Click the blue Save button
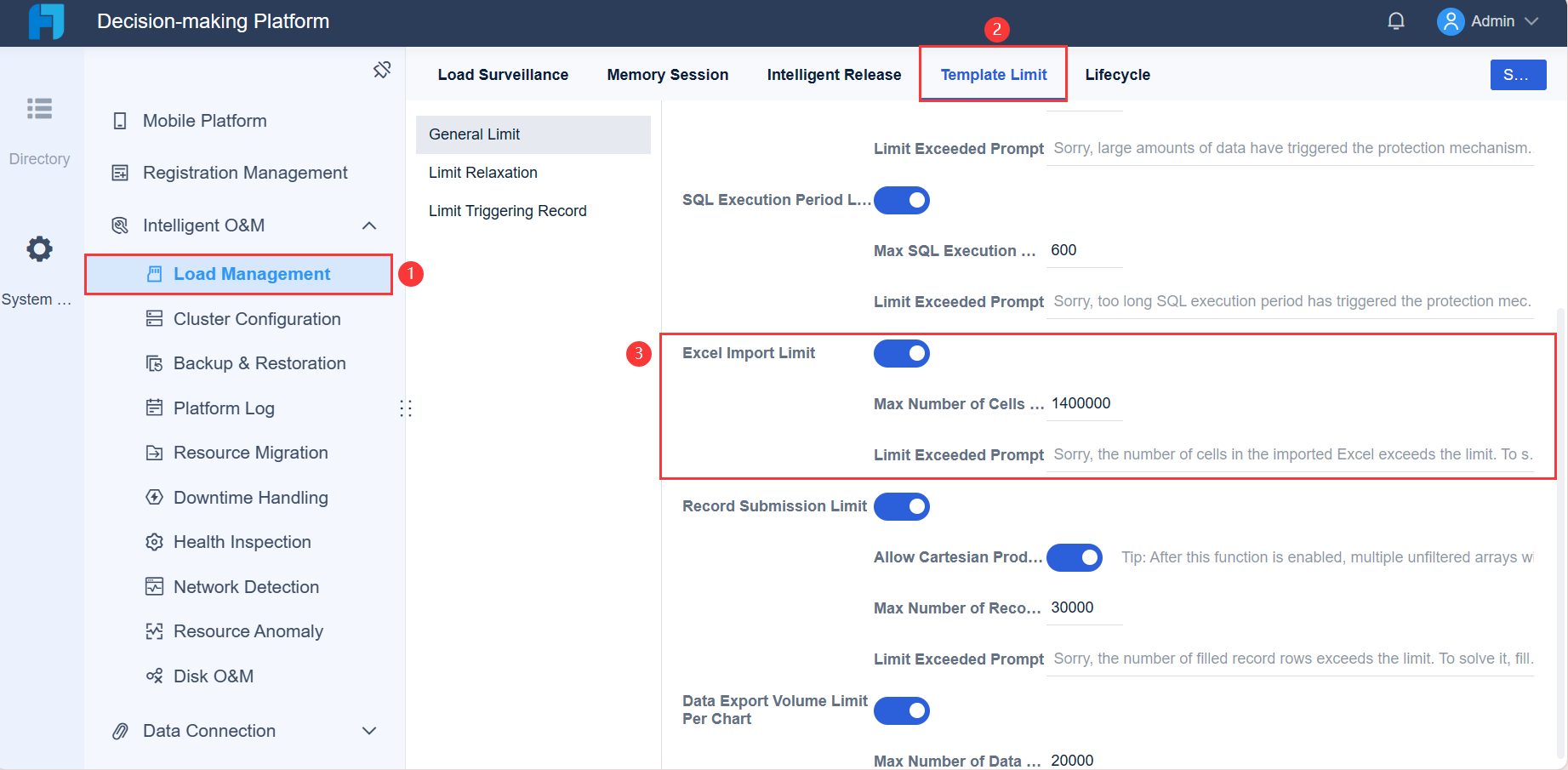This screenshot has width=1568, height=770. pos(1518,75)
